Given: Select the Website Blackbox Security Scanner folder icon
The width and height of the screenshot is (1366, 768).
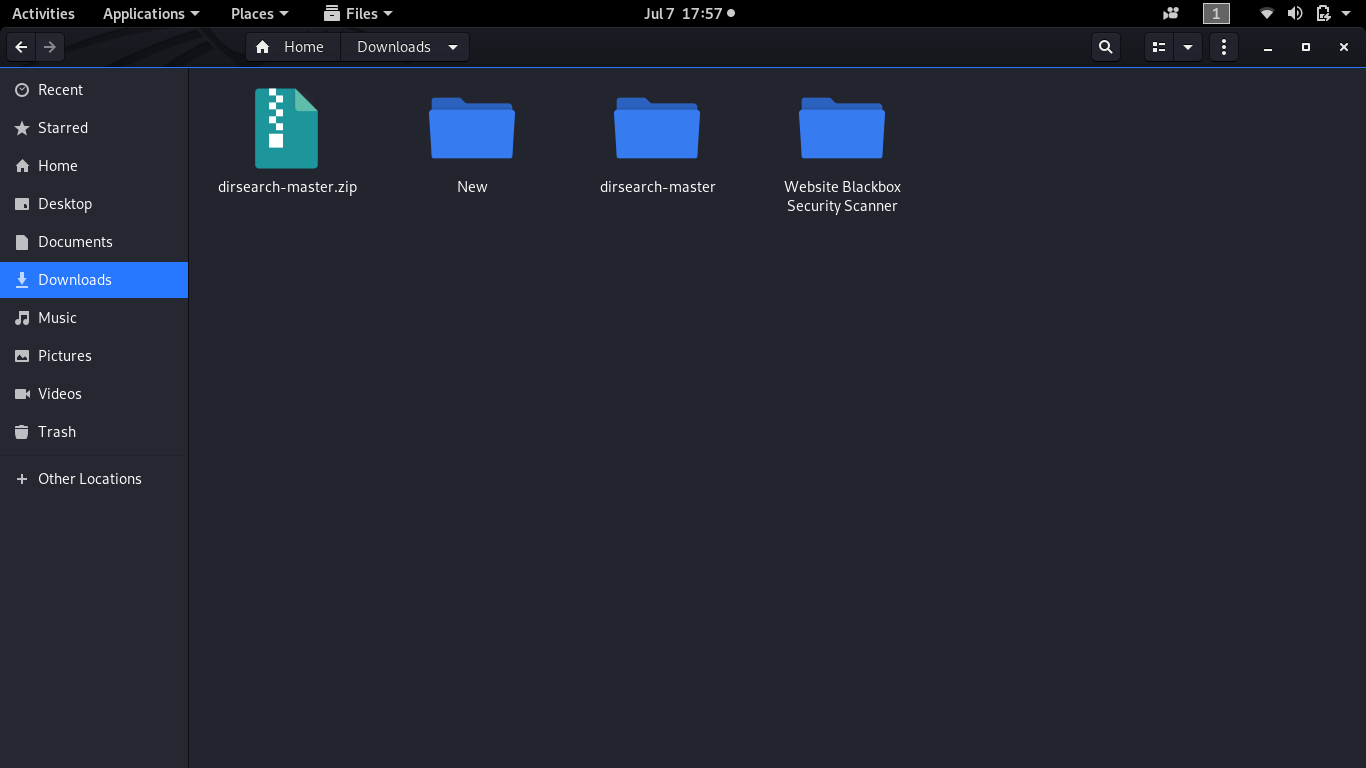Looking at the screenshot, I should [842, 128].
